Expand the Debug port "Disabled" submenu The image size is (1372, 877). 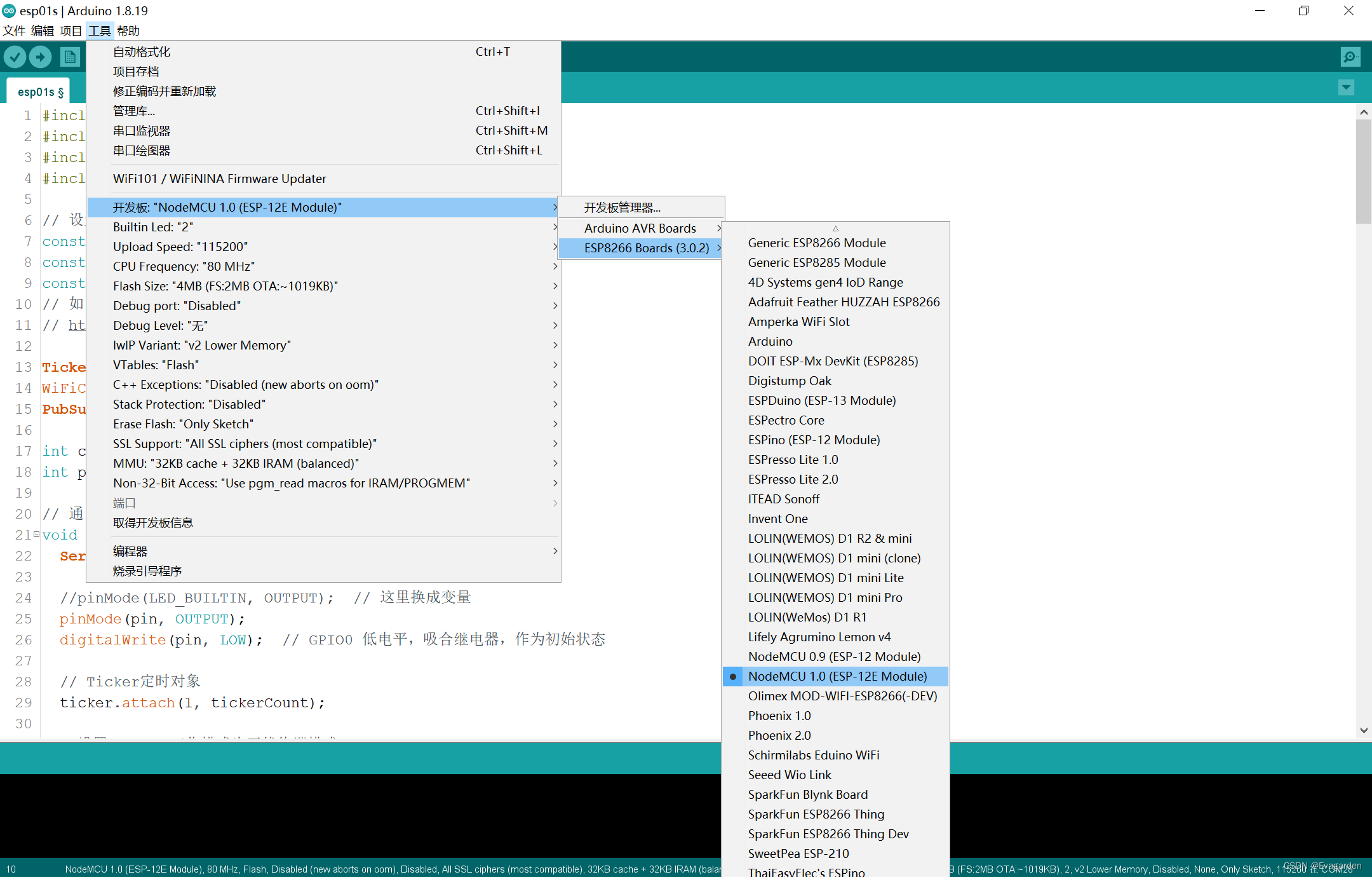click(x=324, y=306)
